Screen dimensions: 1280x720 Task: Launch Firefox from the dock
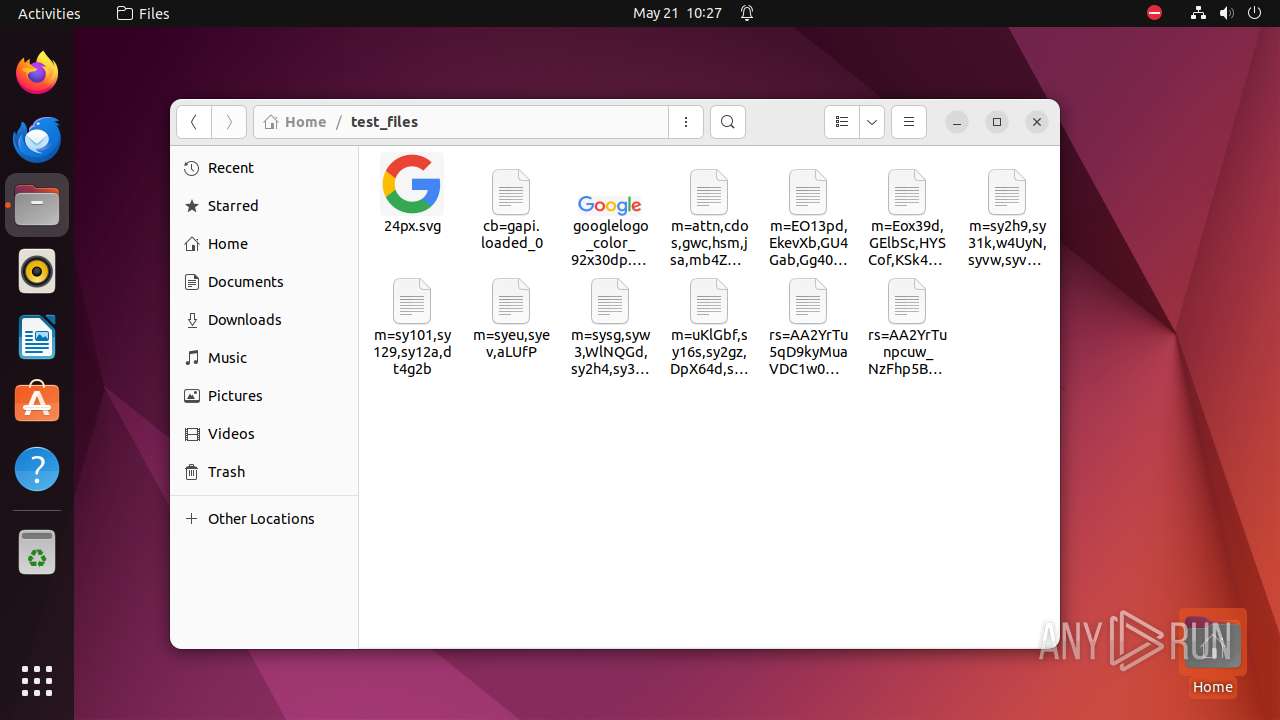pyautogui.click(x=37, y=73)
